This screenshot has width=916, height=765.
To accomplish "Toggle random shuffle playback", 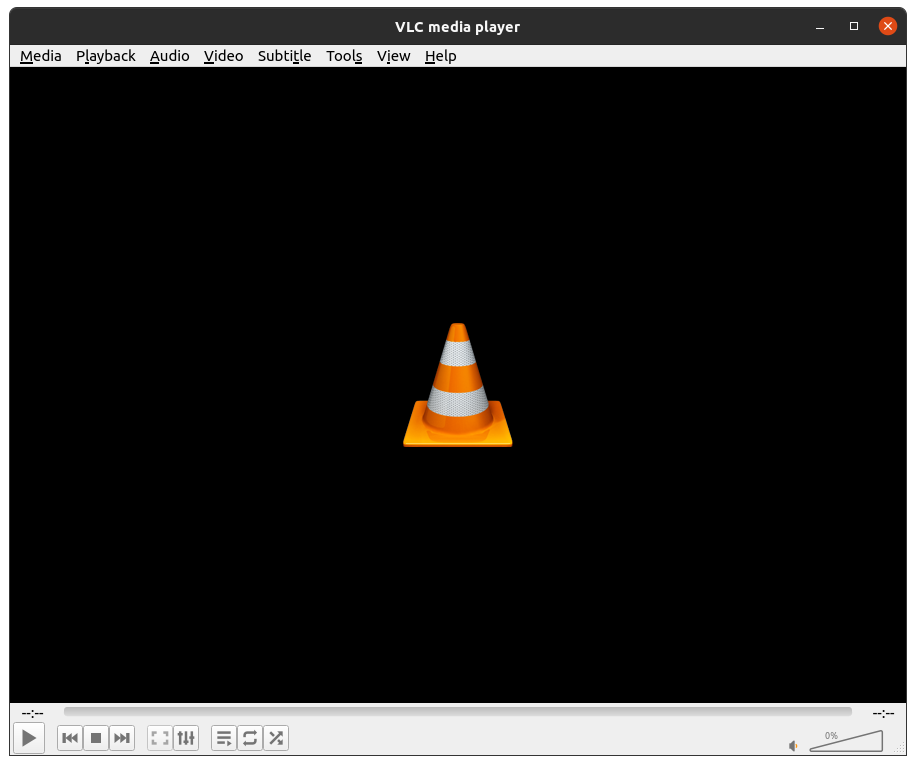I will coord(276,738).
